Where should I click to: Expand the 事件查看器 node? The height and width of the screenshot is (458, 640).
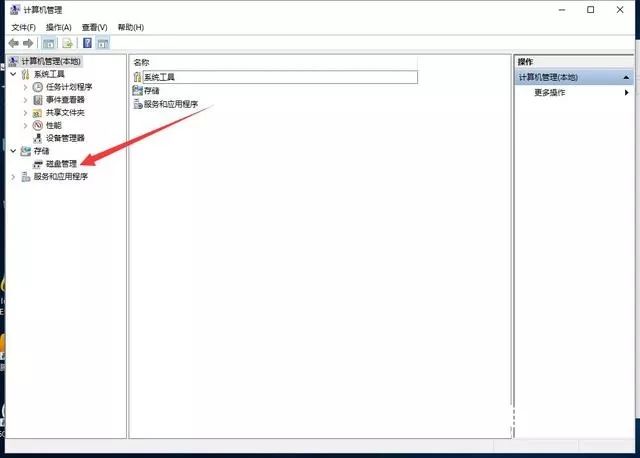tap(25, 100)
